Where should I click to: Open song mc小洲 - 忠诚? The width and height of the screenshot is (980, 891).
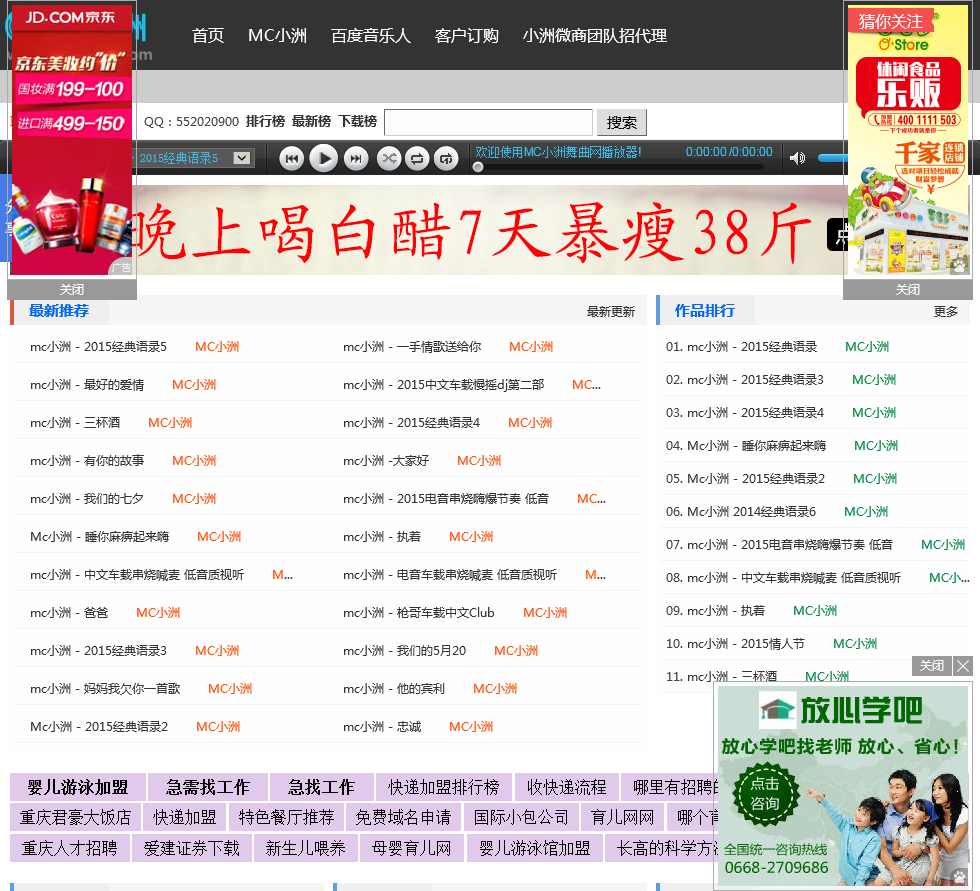[382, 727]
